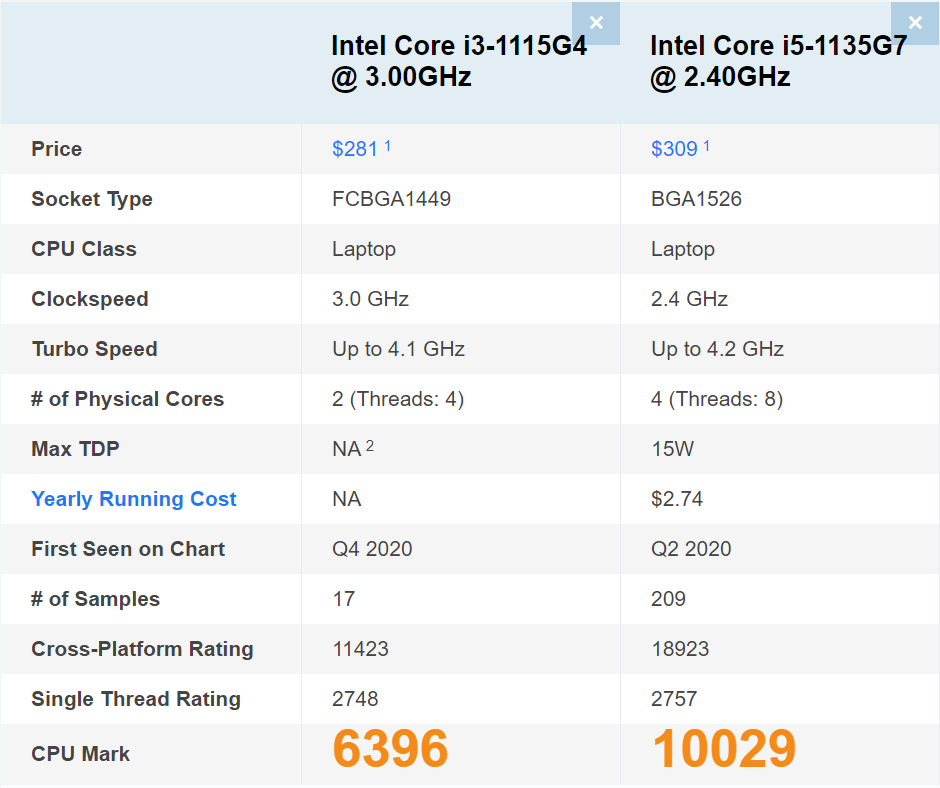Select the 4 (Threads: 8) cores cell
The width and height of the screenshot is (940, 788).
coord(717,399)
